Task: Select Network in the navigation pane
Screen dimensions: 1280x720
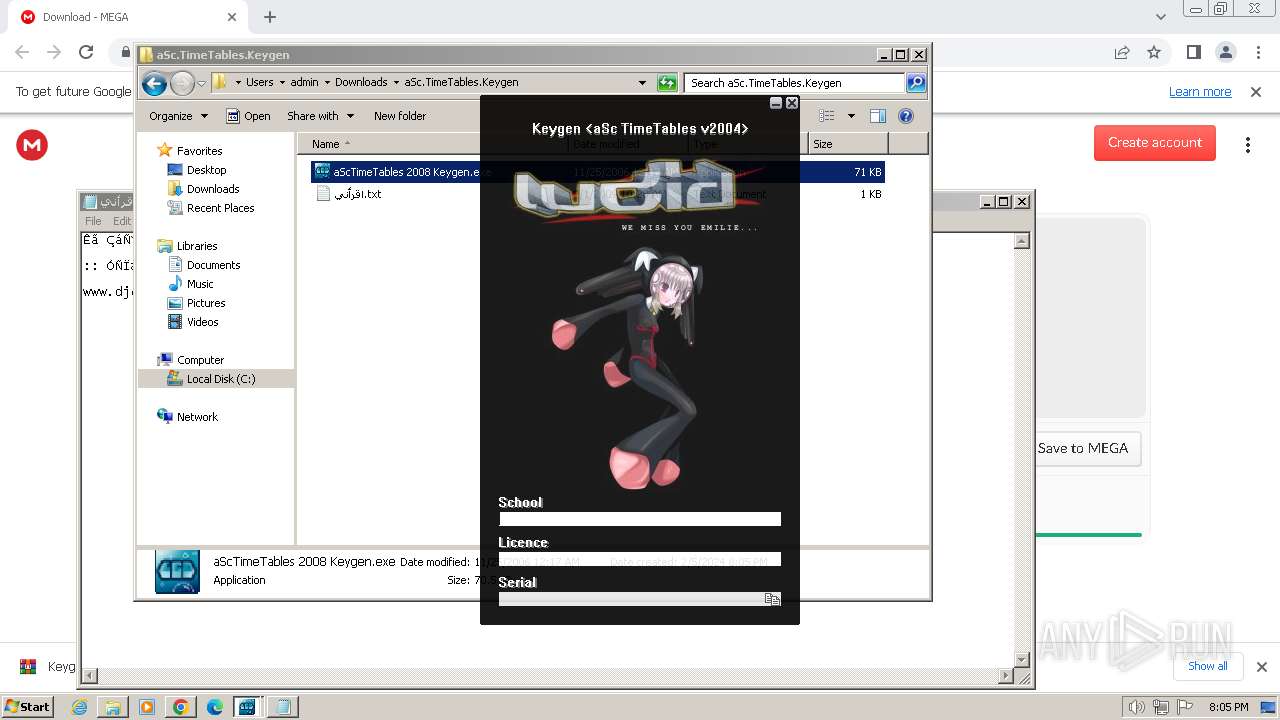Action: tap(197, 417)
